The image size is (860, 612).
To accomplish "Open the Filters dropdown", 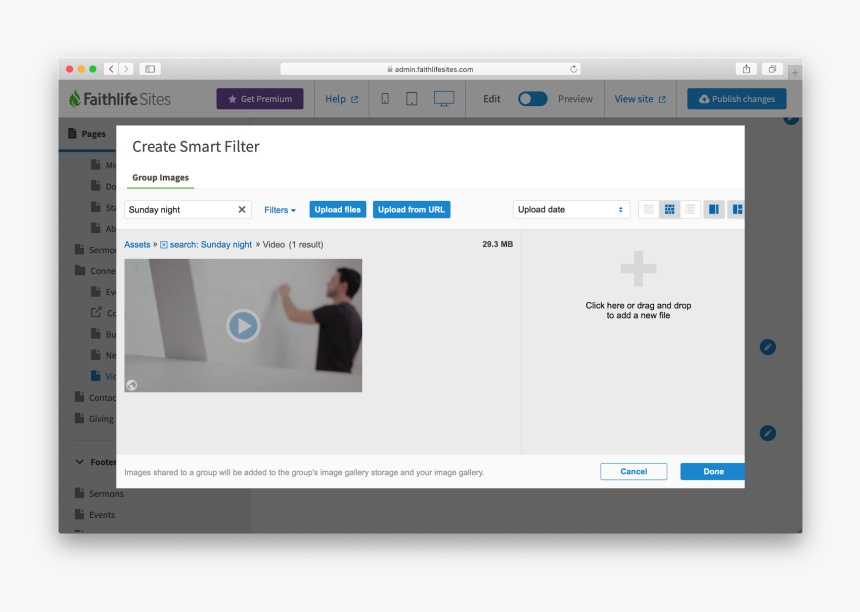I will pyautogui.click(x=280, y=210).
